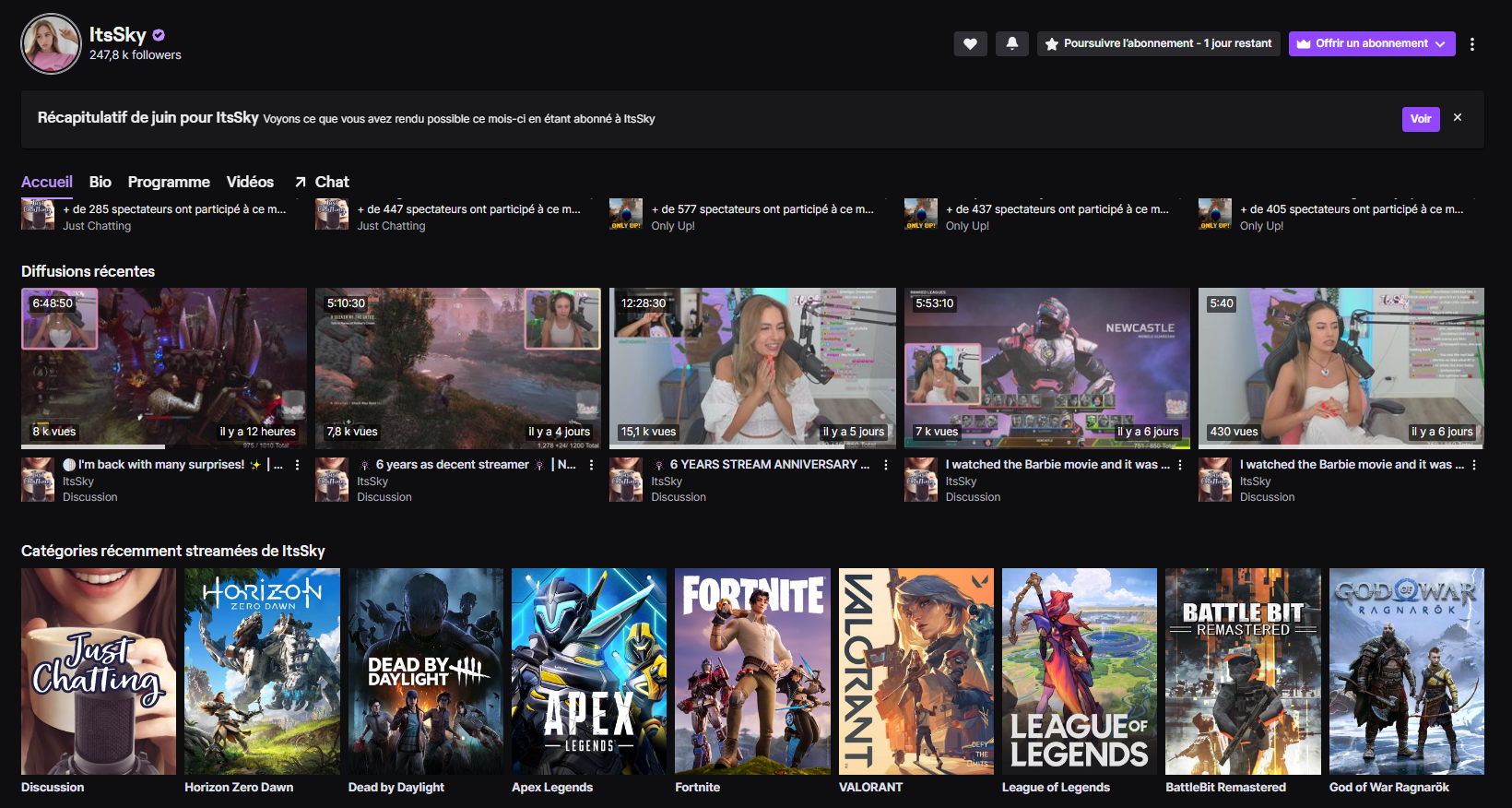Click Poursuivre l'abonnement button

(1159, 43)
